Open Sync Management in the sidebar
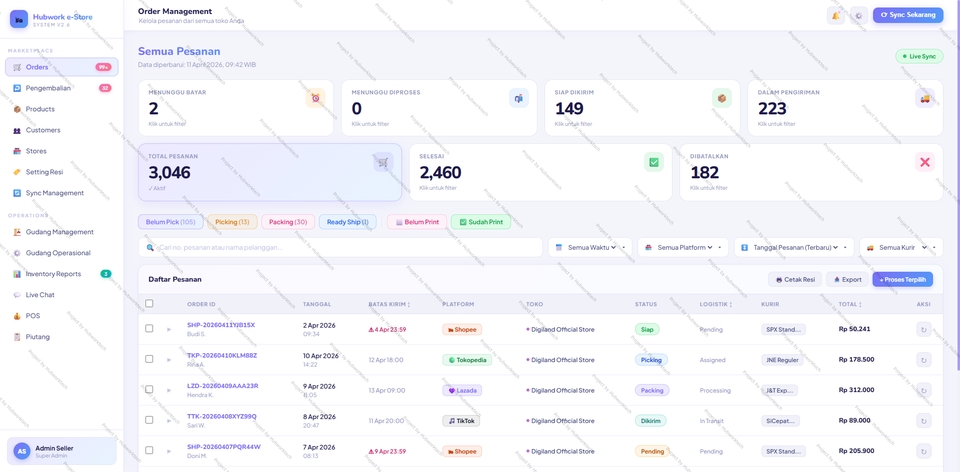The width and height of the screenshot is (960, 472). [61, 193]
